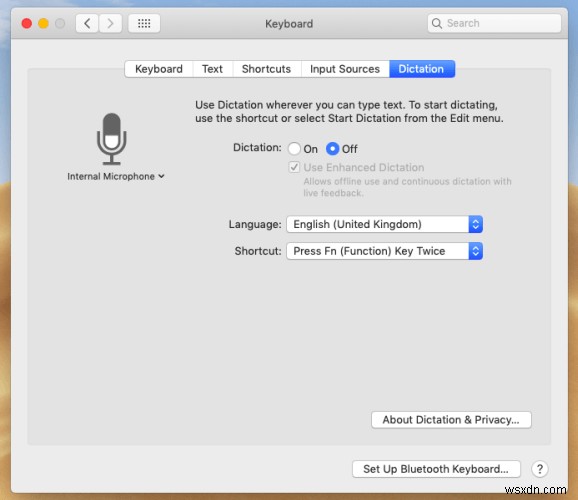578x500 pixels.
Task: Open help with the question mark button
Action: (x=540, y=469)
